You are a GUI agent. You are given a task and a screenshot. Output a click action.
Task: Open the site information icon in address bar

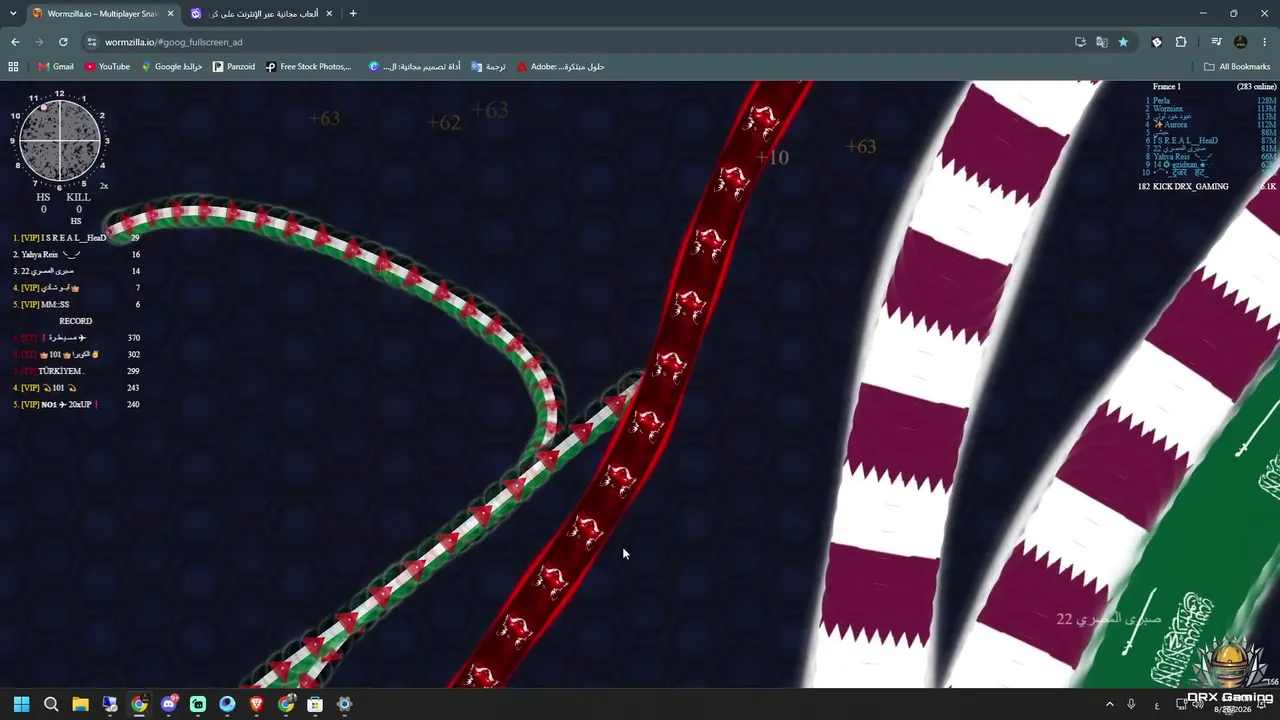point(92,42)
